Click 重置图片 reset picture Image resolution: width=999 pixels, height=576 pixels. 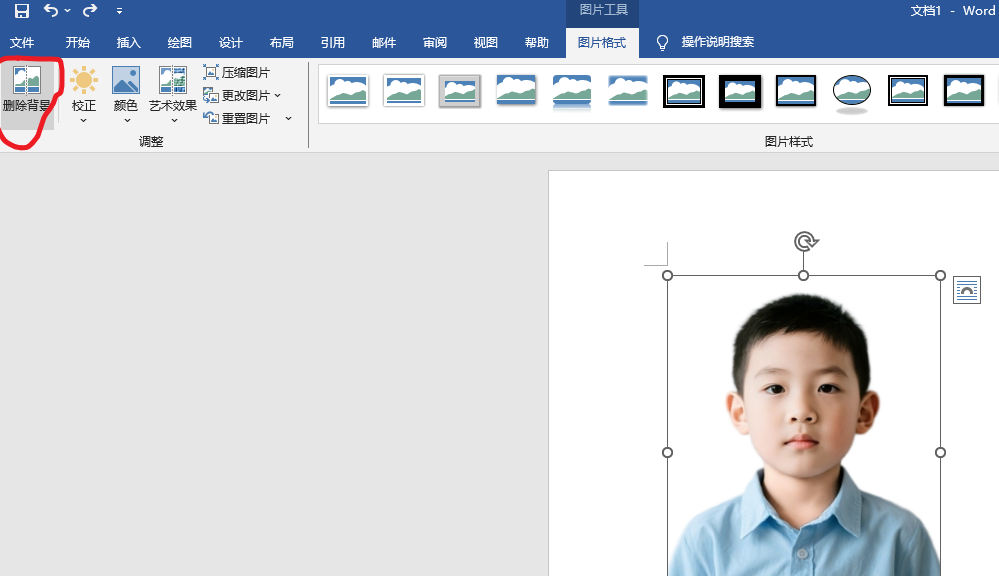click(236, 118)
